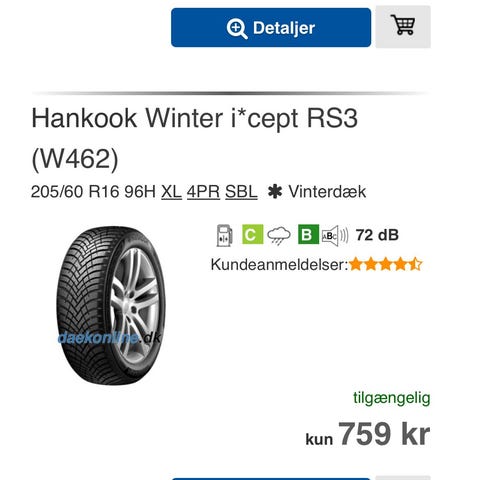The width and height of the screenshot is (480, 480).
Task: Click the 72 dB noise value
Action: (x=377, y=235)
